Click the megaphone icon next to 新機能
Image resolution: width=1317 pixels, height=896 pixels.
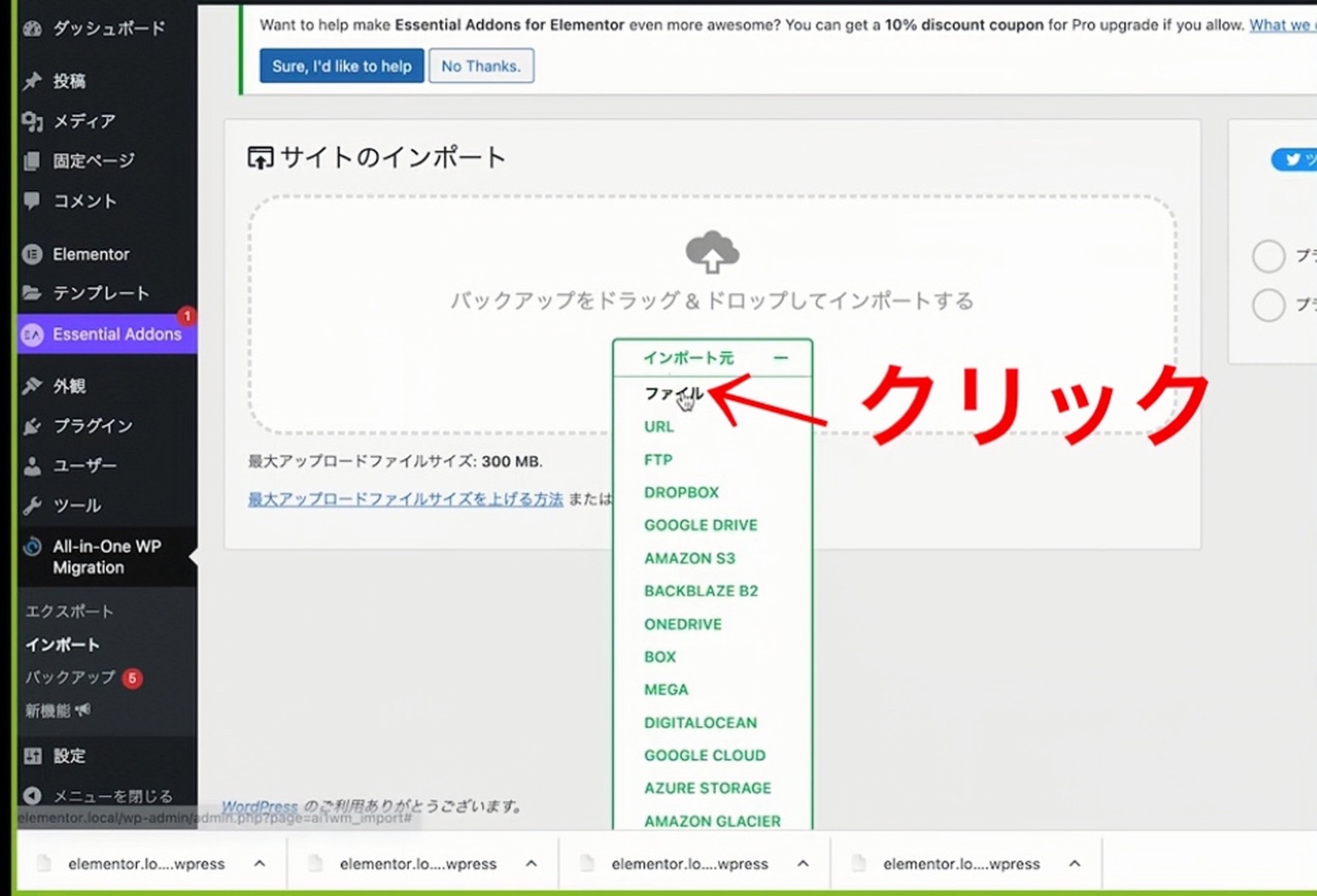(x=83, y=710)
